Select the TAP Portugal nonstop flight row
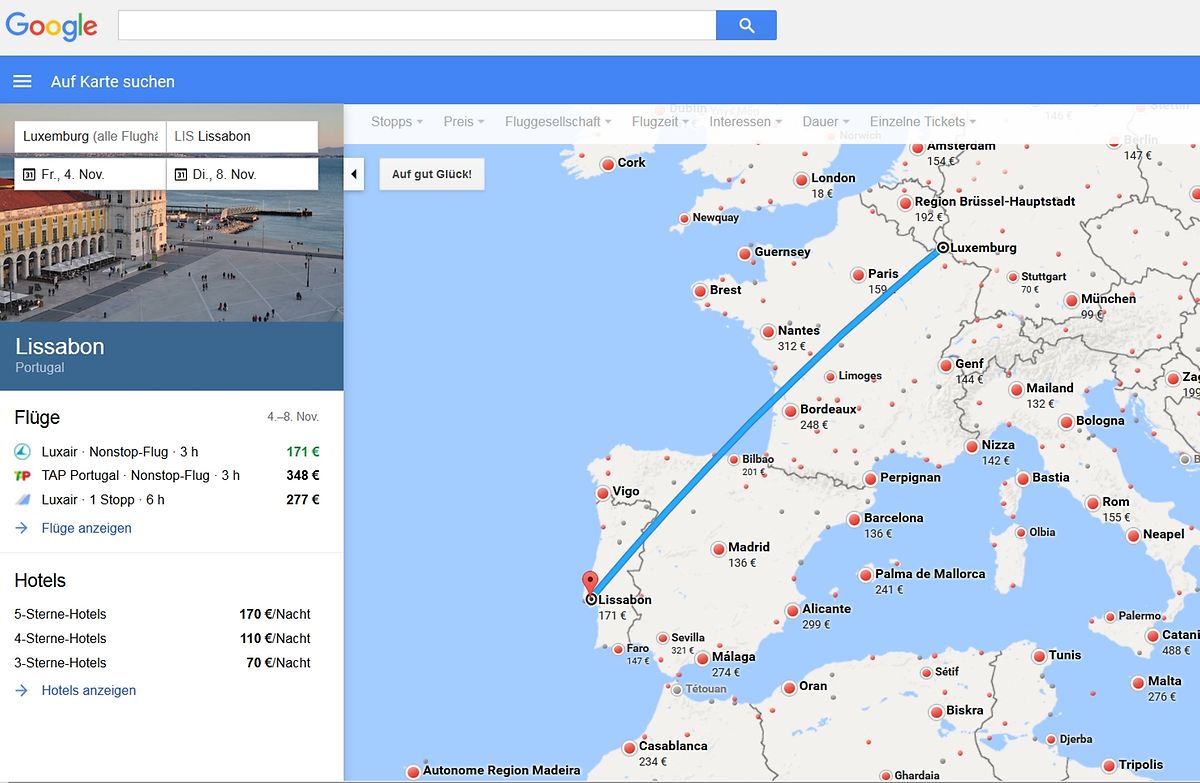This screenshot has width=1200, height=783. coord(167,476)
